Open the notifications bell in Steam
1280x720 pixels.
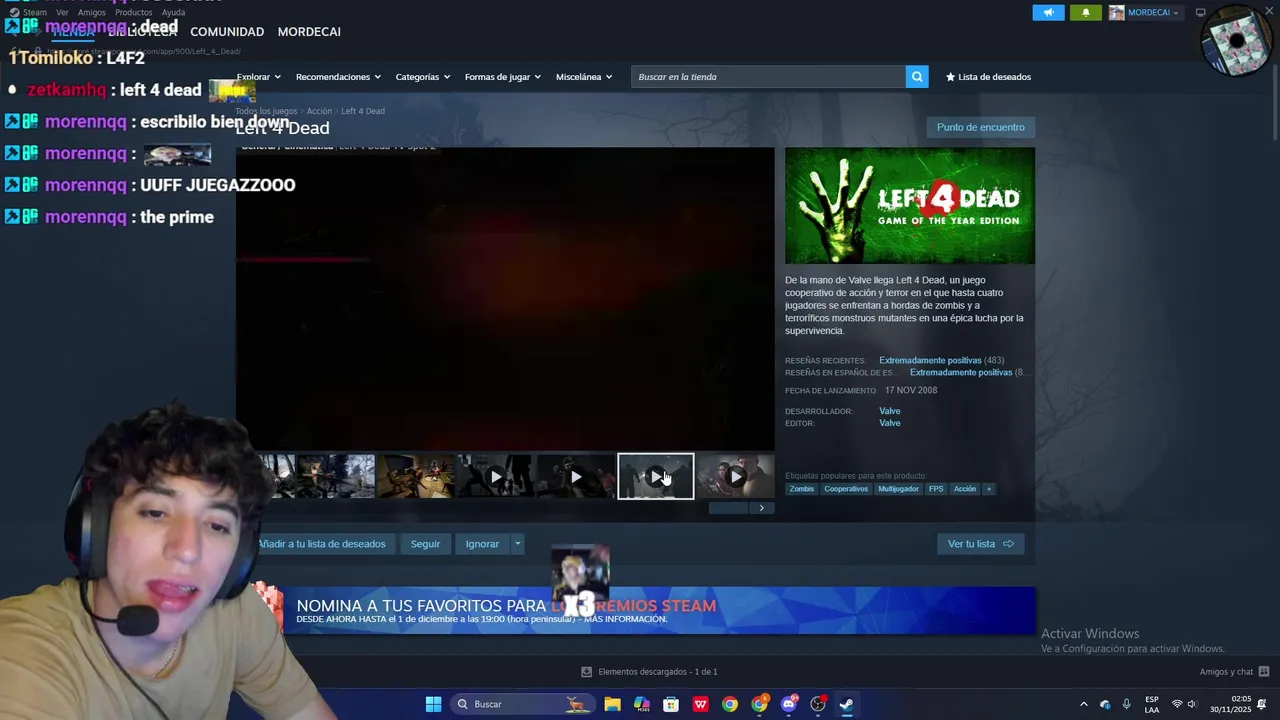click(1086, 13)
